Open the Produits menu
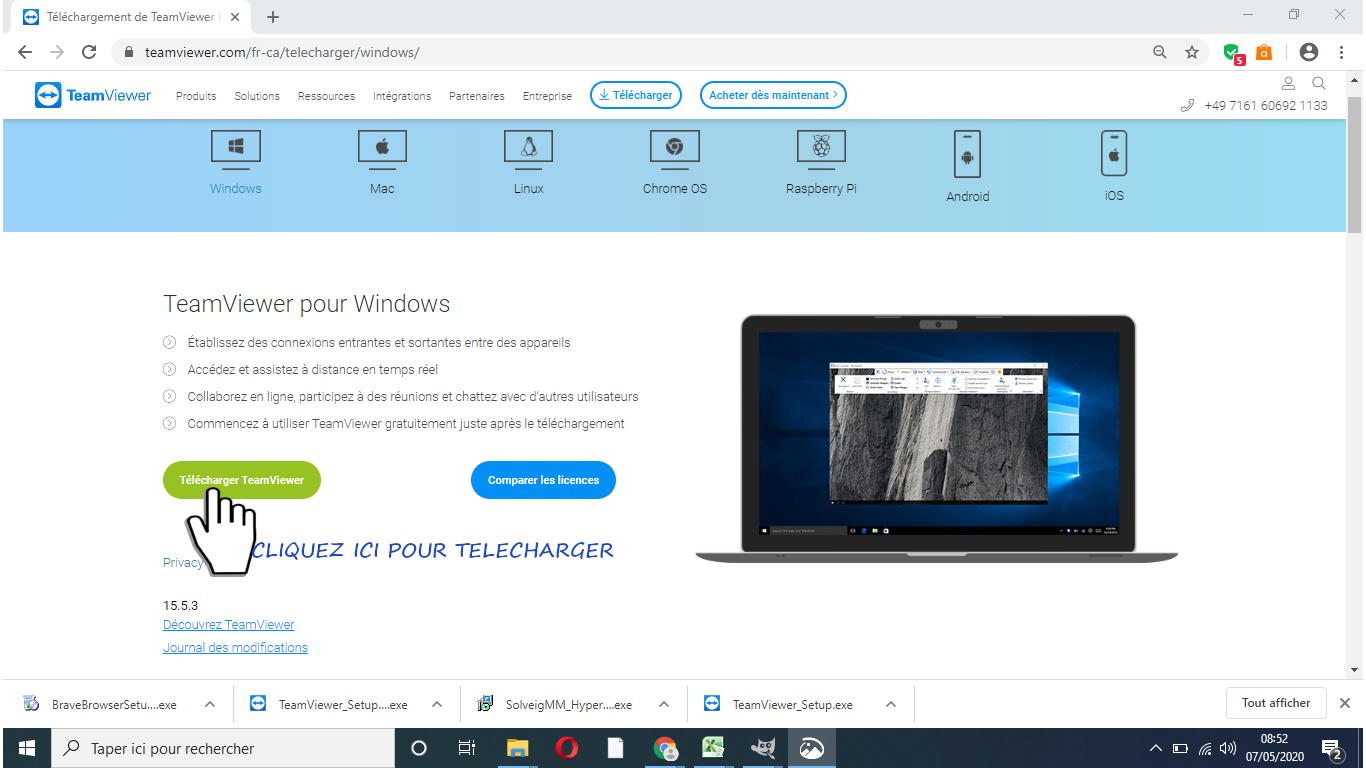 pos(196,96)
